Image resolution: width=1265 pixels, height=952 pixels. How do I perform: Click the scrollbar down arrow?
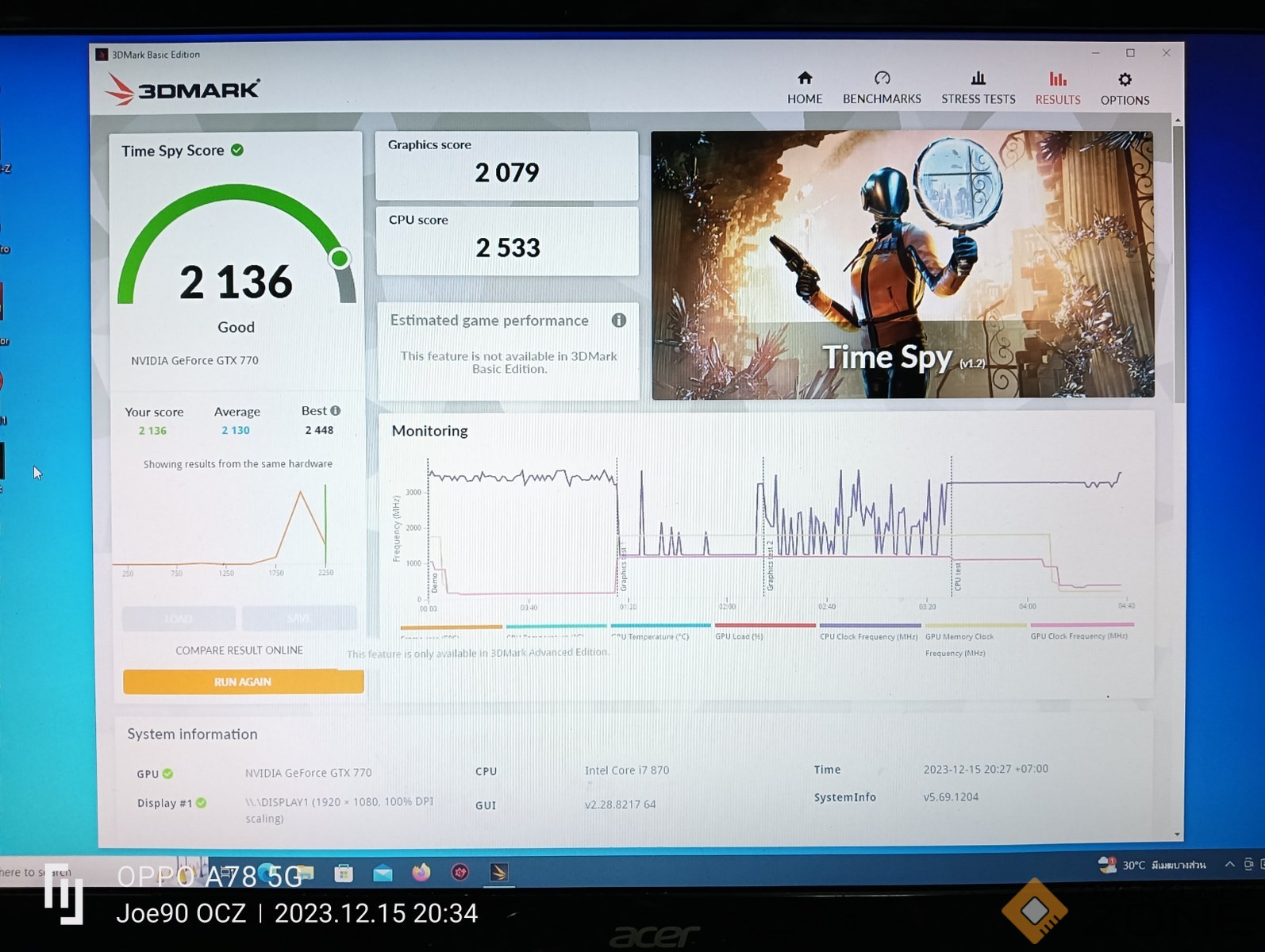pos(1177,834)
